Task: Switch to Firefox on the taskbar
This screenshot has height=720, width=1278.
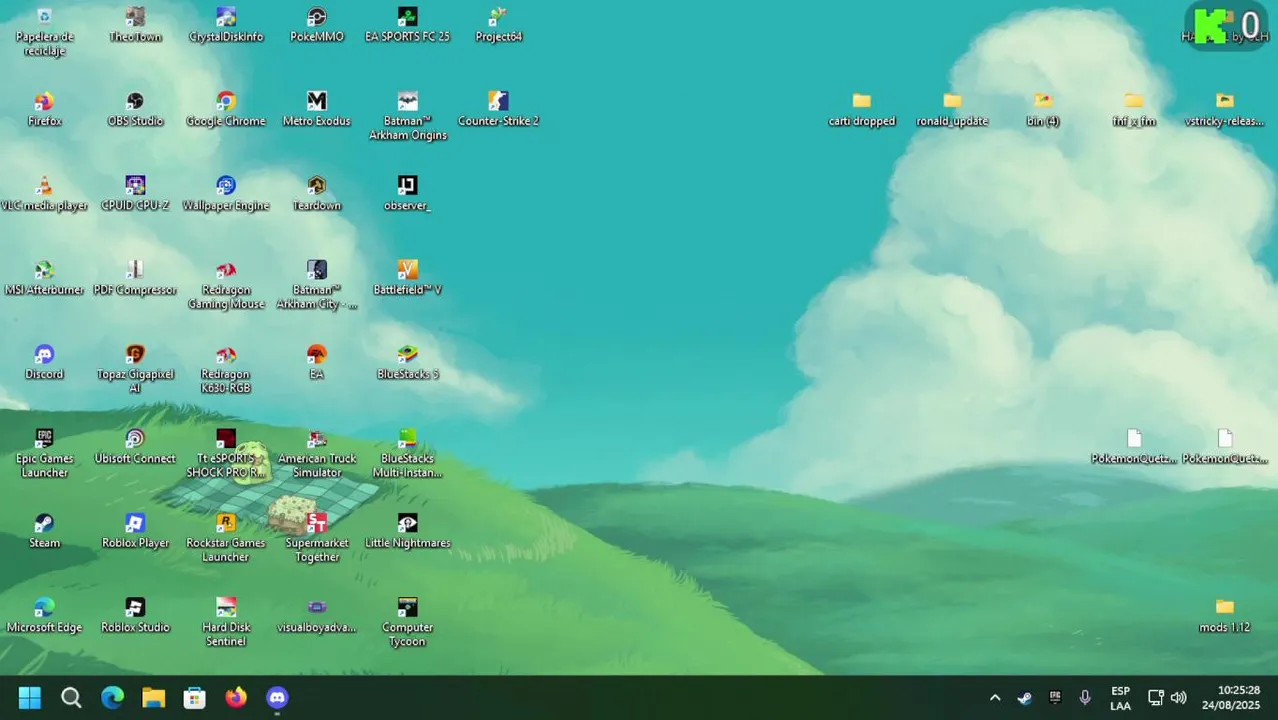Action: [x=236, y=698]
